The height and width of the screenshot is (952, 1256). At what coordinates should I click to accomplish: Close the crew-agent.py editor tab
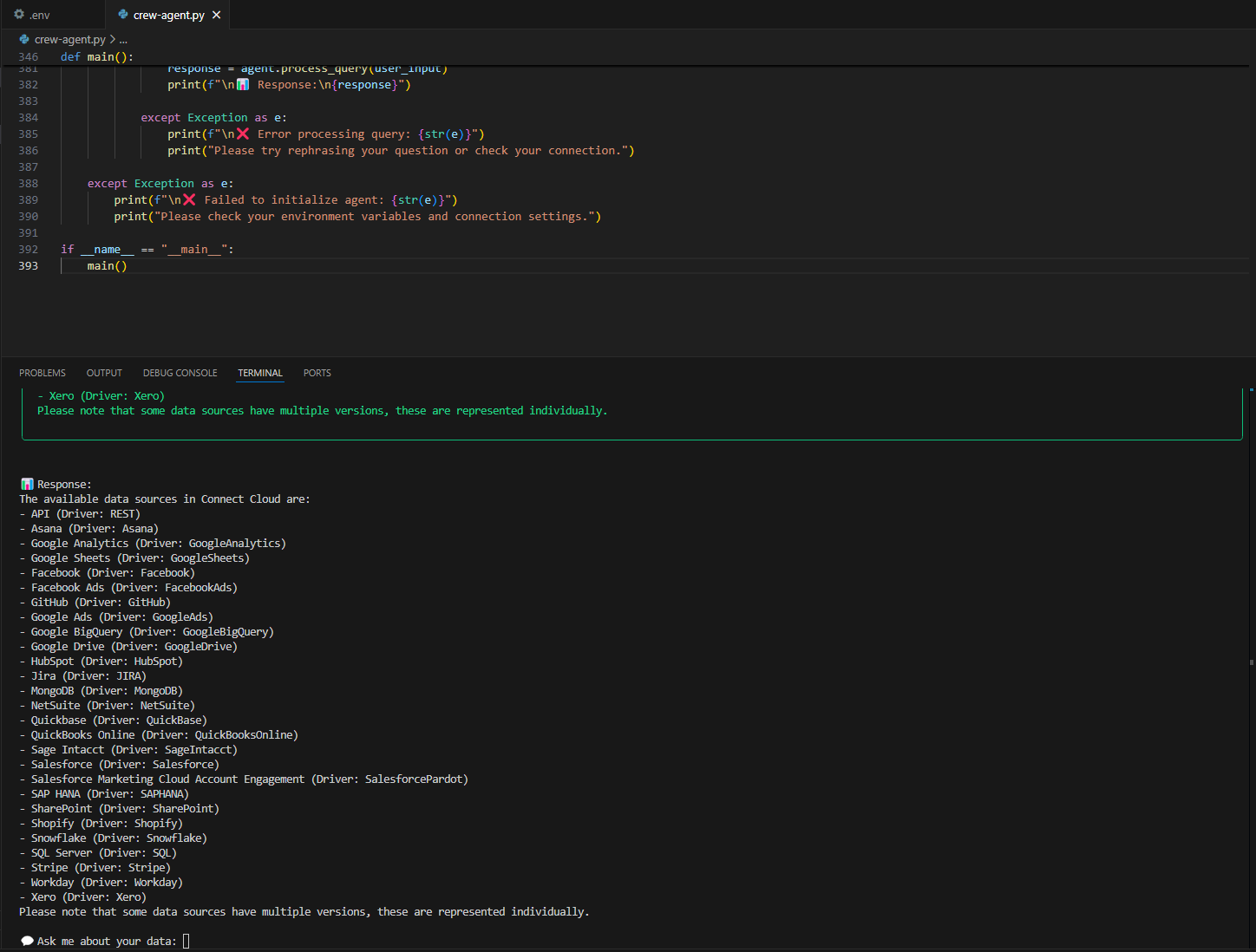point(217,15)
